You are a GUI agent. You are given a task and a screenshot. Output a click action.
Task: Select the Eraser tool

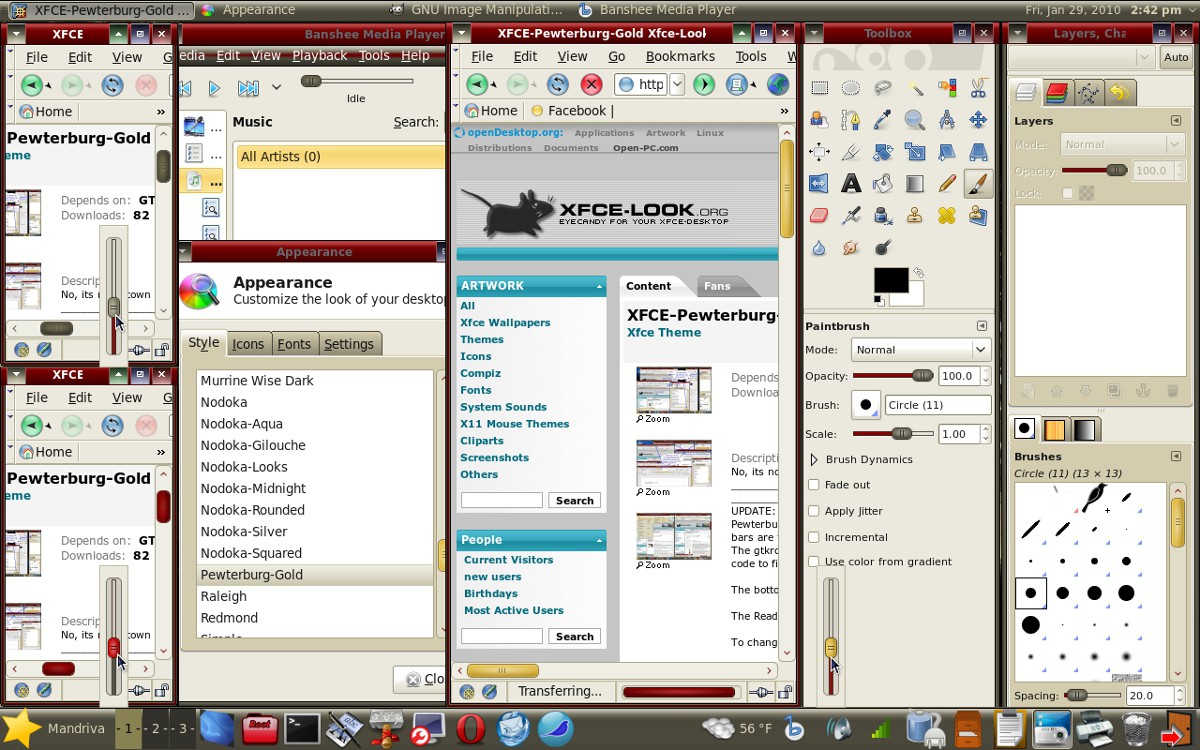click(x=819, y=215)
